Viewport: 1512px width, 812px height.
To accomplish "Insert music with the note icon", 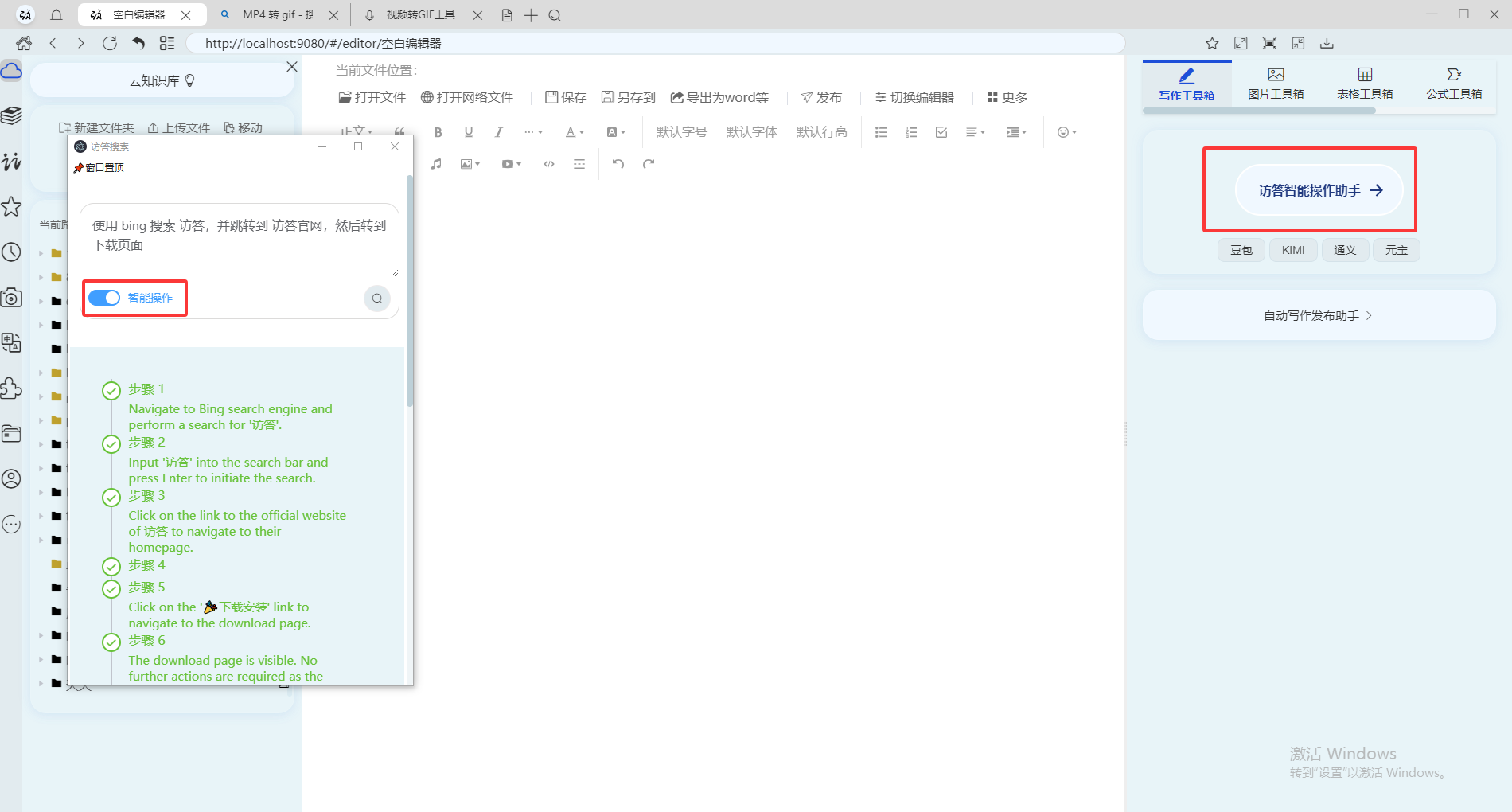I will [x=436, y=164].
